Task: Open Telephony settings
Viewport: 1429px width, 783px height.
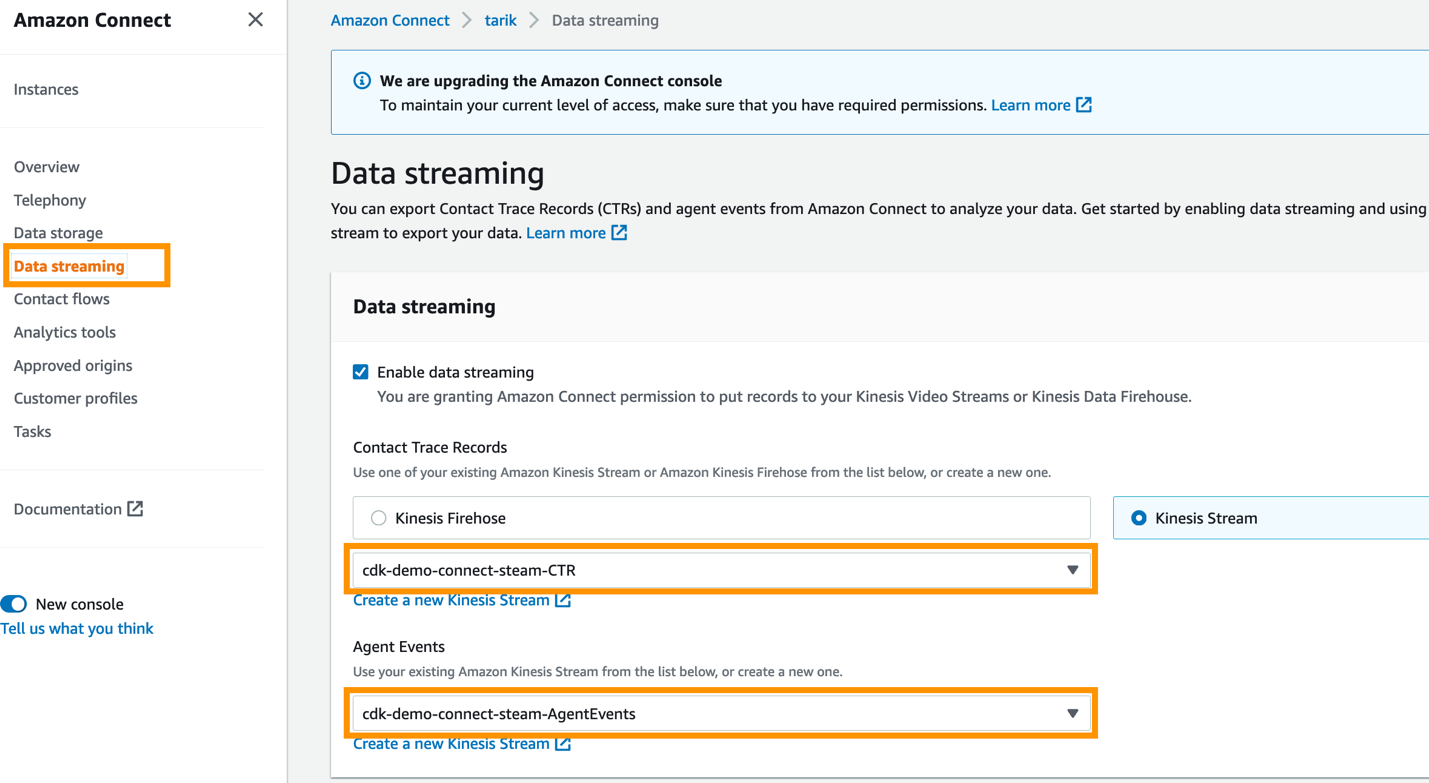Action: 50,200
